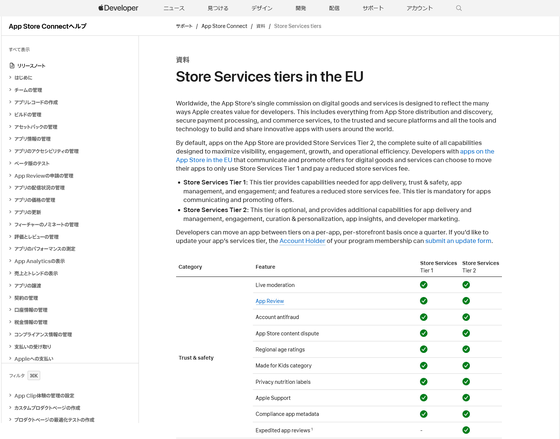Click the App Store Connectヘルプ title

click(x=48, y=26)
